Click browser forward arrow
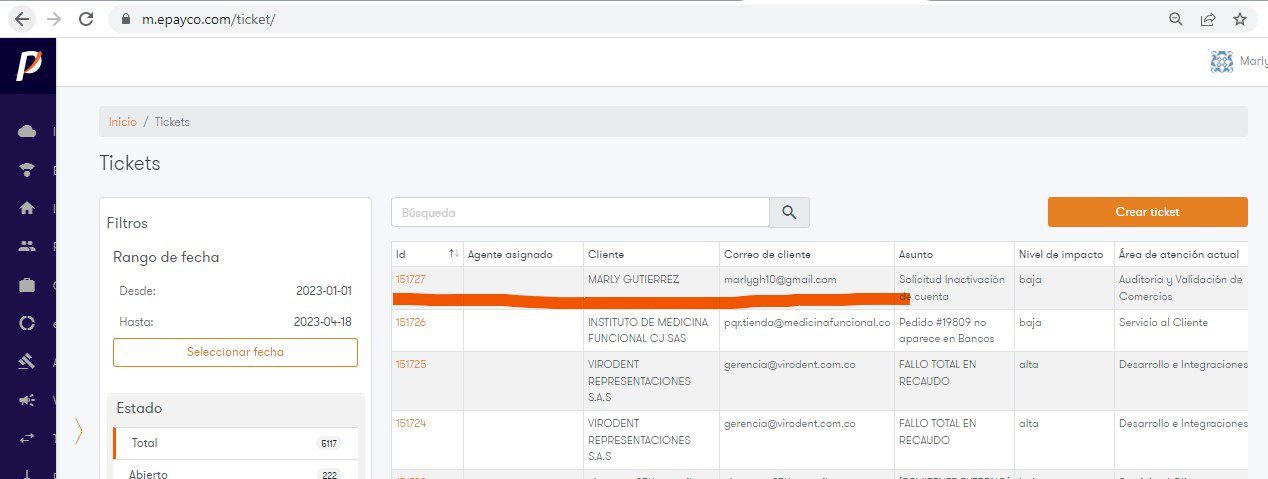The image size is (1268, 479). point(54,19)
